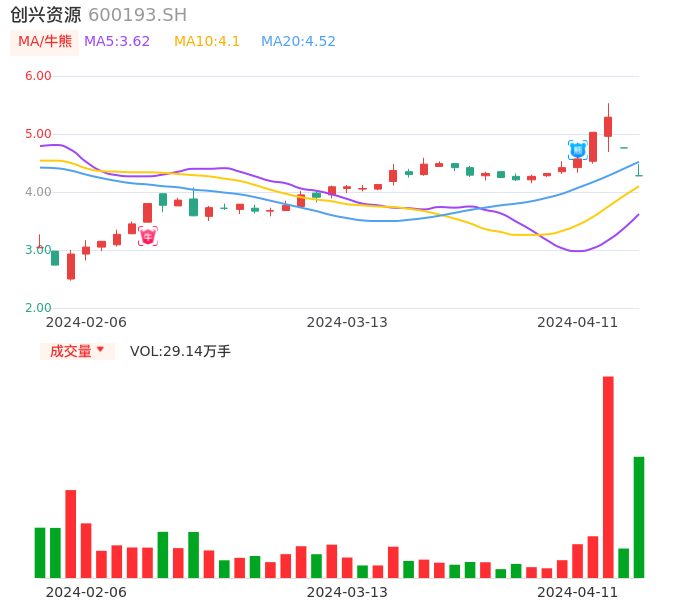Viewport: 686px width, 606px height.
Task: Click the stock code 600193.SH
Action: point(138,15)
